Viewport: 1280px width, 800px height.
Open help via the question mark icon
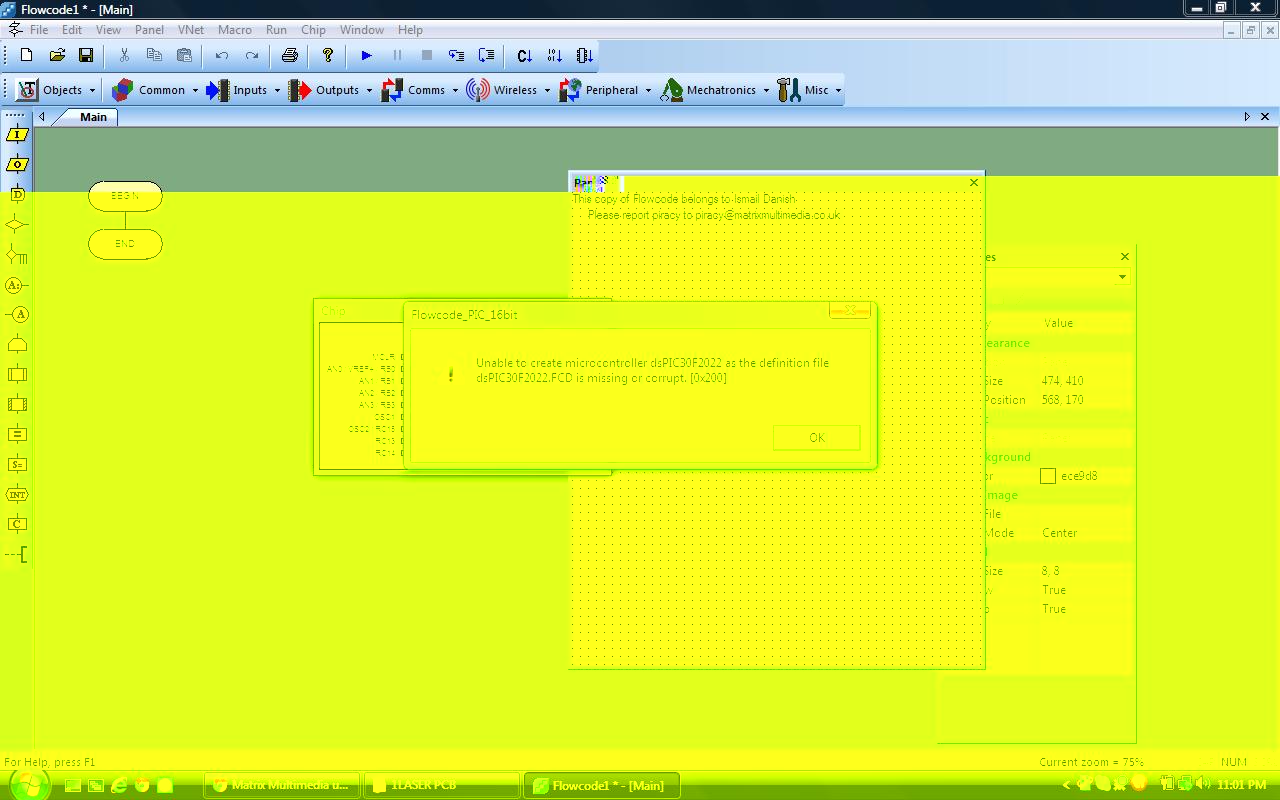(328, 55)
